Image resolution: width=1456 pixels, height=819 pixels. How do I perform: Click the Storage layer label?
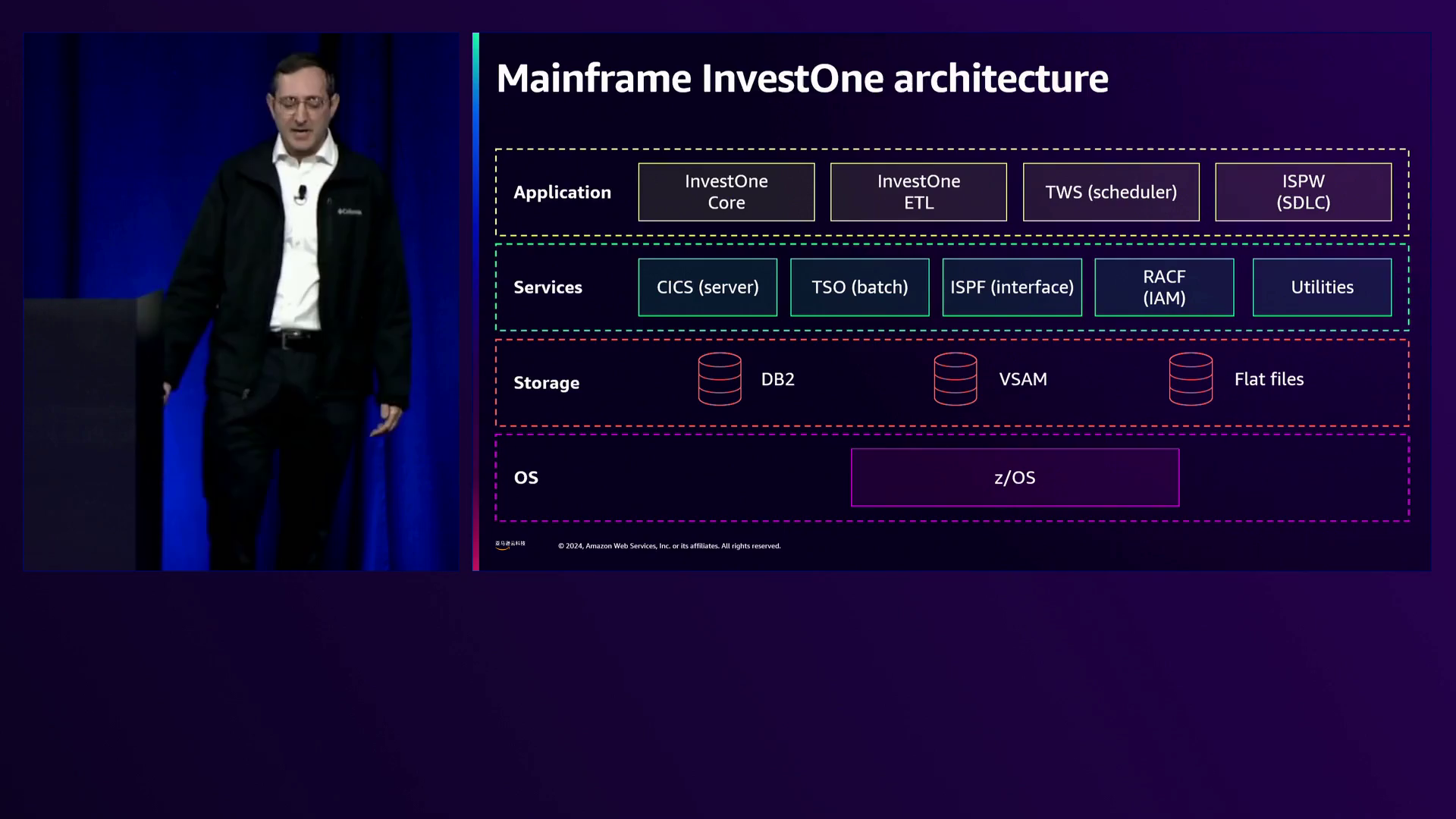(x=546, y=383)
